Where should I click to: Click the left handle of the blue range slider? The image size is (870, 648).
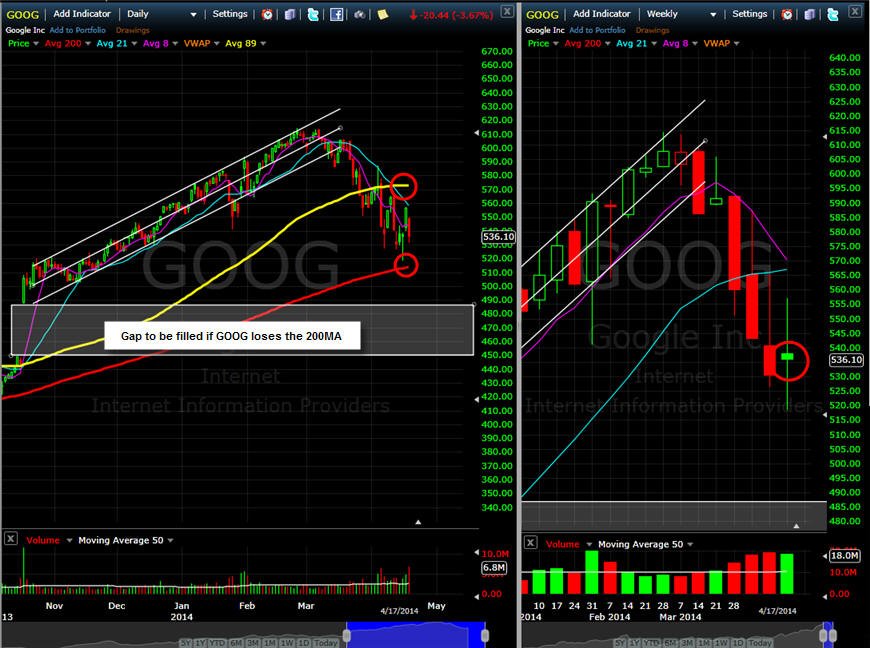point(347,636)
